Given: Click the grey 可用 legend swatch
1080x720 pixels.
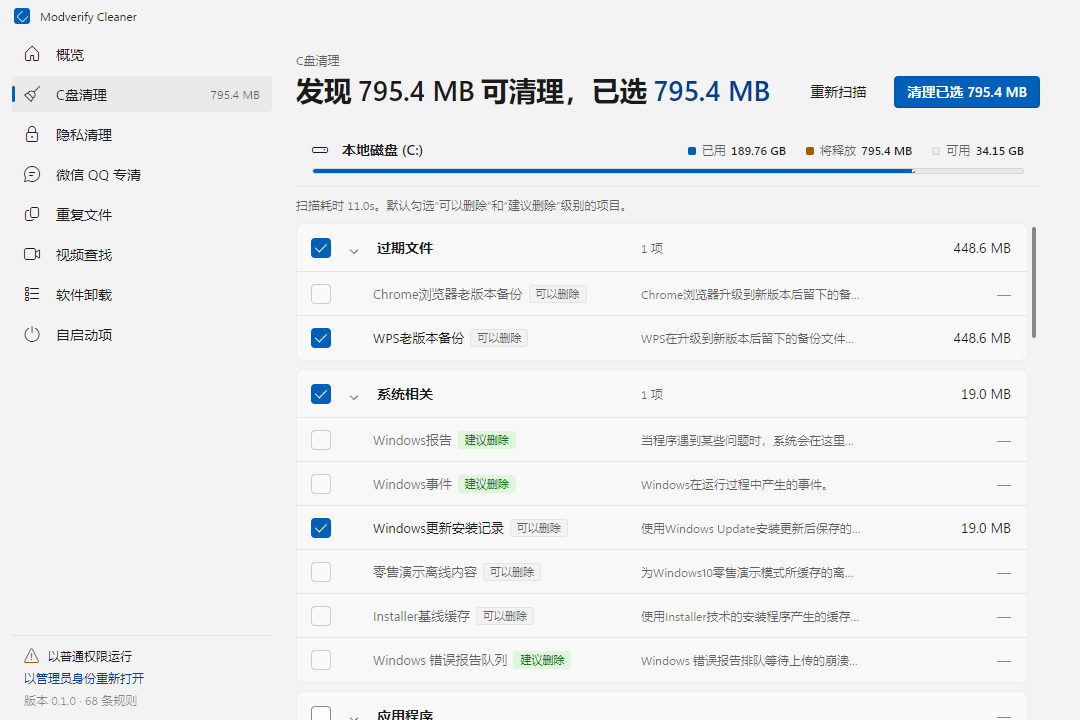Looking at the screenshot, I should (x=935, y=151).
